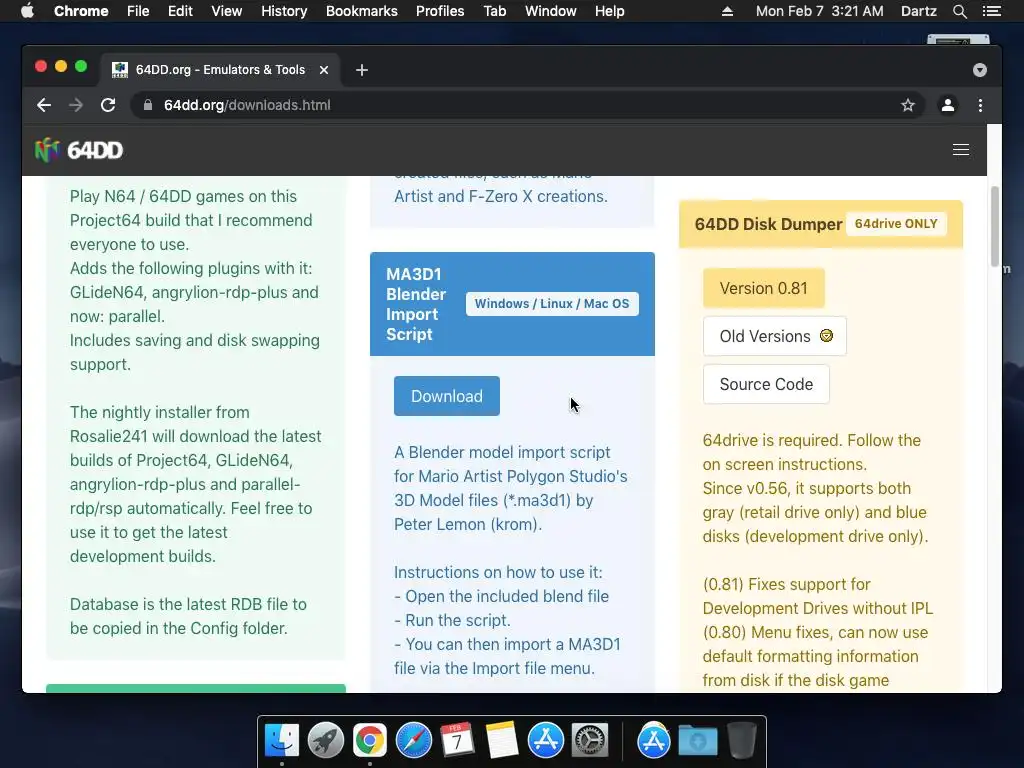Select the 64DD.org Emulators & Tools tab
Screen dimensions: 1024x768
click(x=220, y=70)
